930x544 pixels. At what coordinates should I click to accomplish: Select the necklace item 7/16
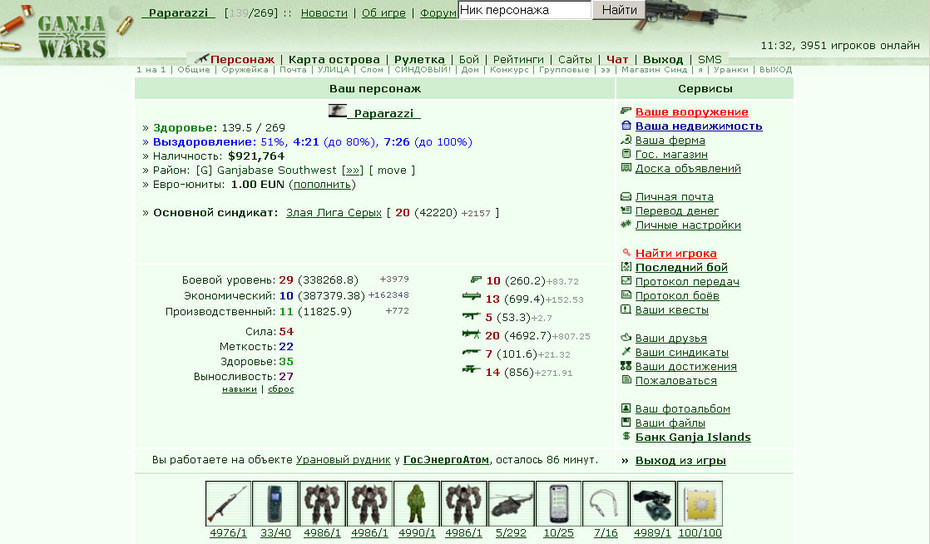pos(605,503)
